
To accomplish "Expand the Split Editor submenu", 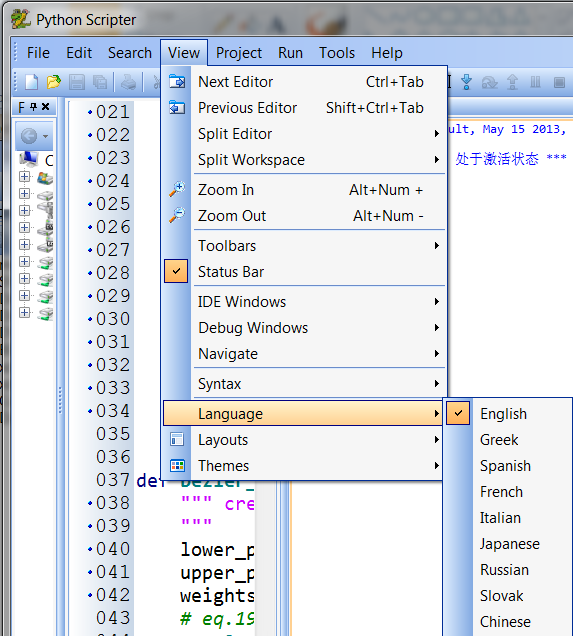I will tap(304, 134).
